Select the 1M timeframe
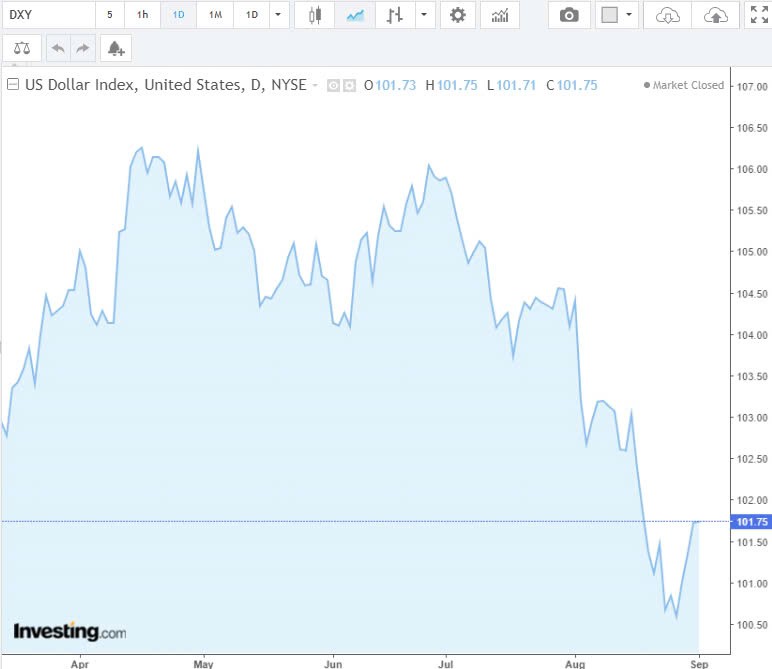 (215, 15)
